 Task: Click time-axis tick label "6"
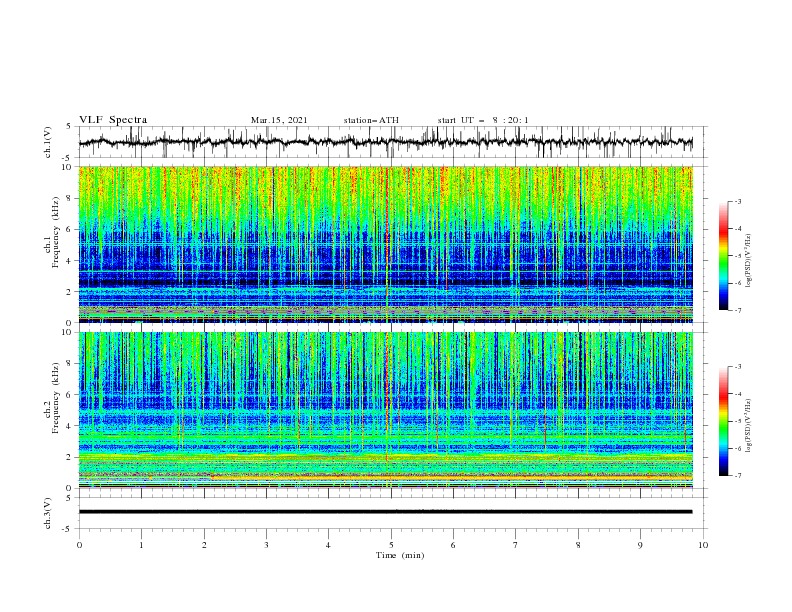pyautogui.click(x=454, y=545)
